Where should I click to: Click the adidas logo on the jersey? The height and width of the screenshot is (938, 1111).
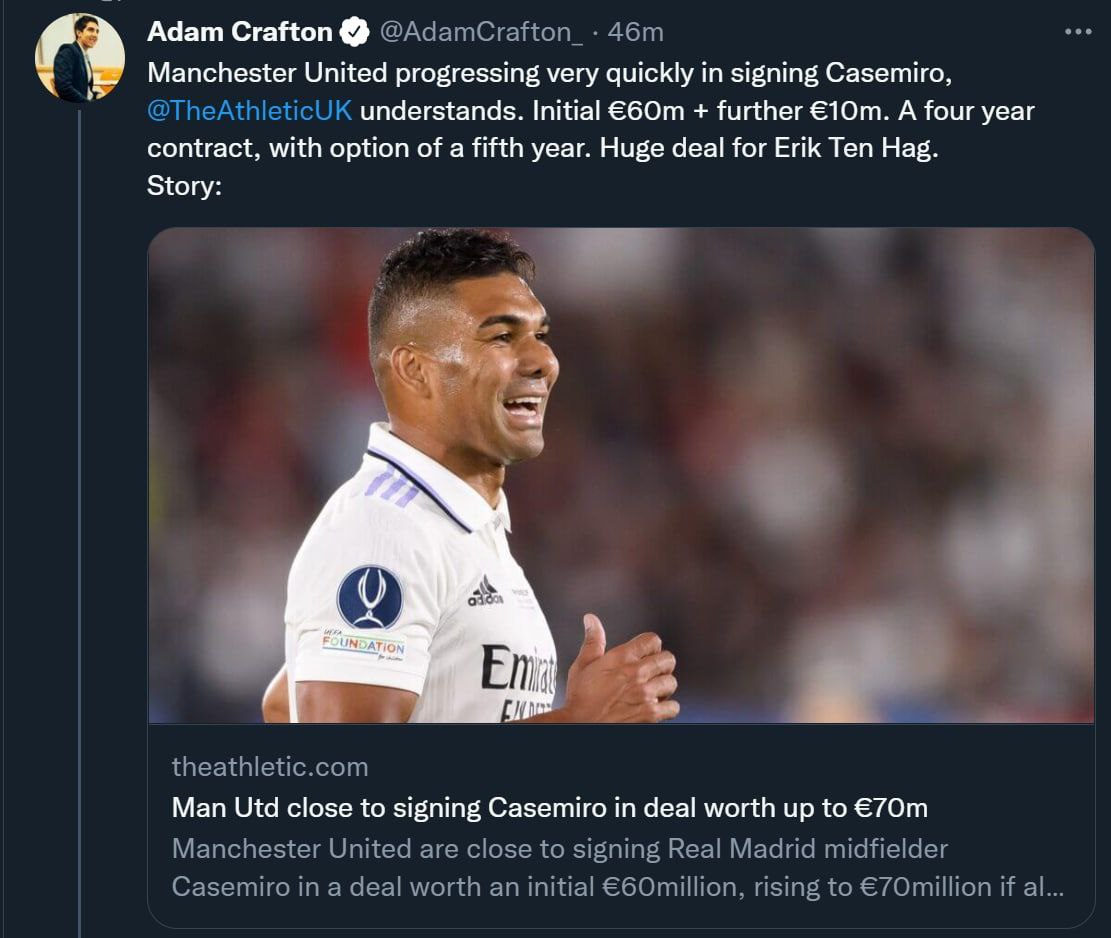tap(485, 591)
